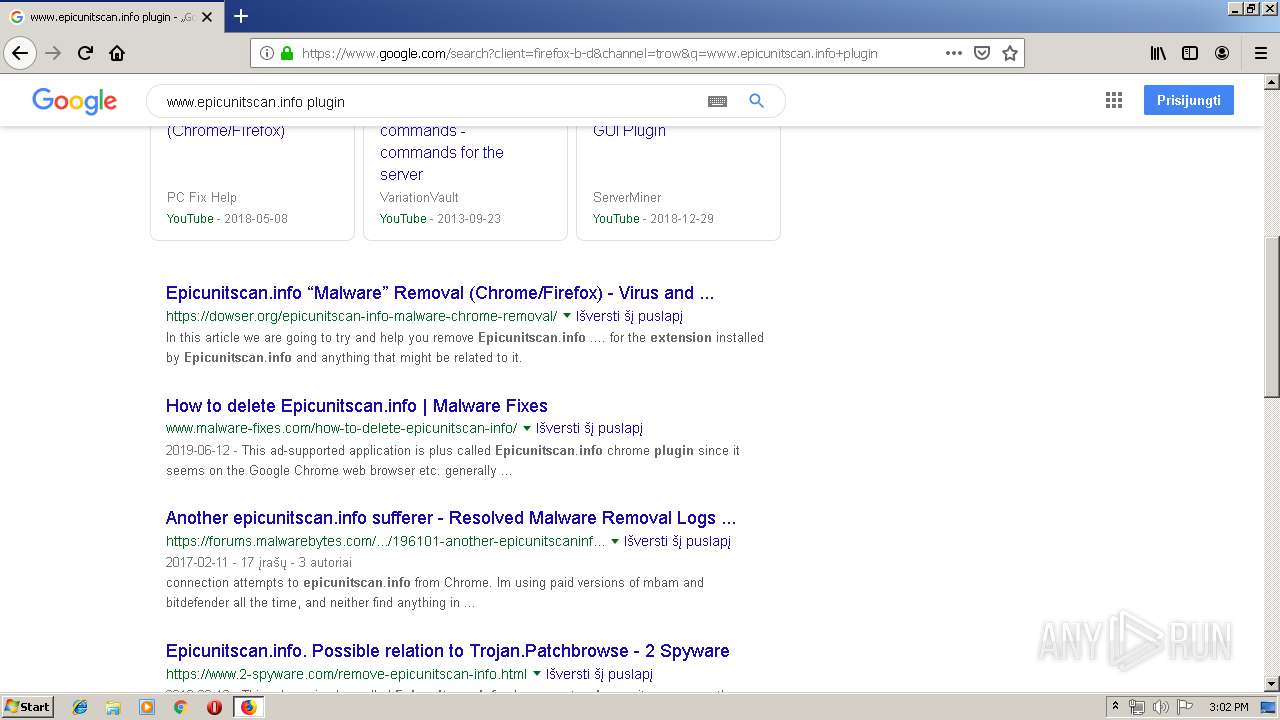The height and width of the screenshot is (720, 1280).
Task: Go back to the previous page
Action: click(20, 53)
